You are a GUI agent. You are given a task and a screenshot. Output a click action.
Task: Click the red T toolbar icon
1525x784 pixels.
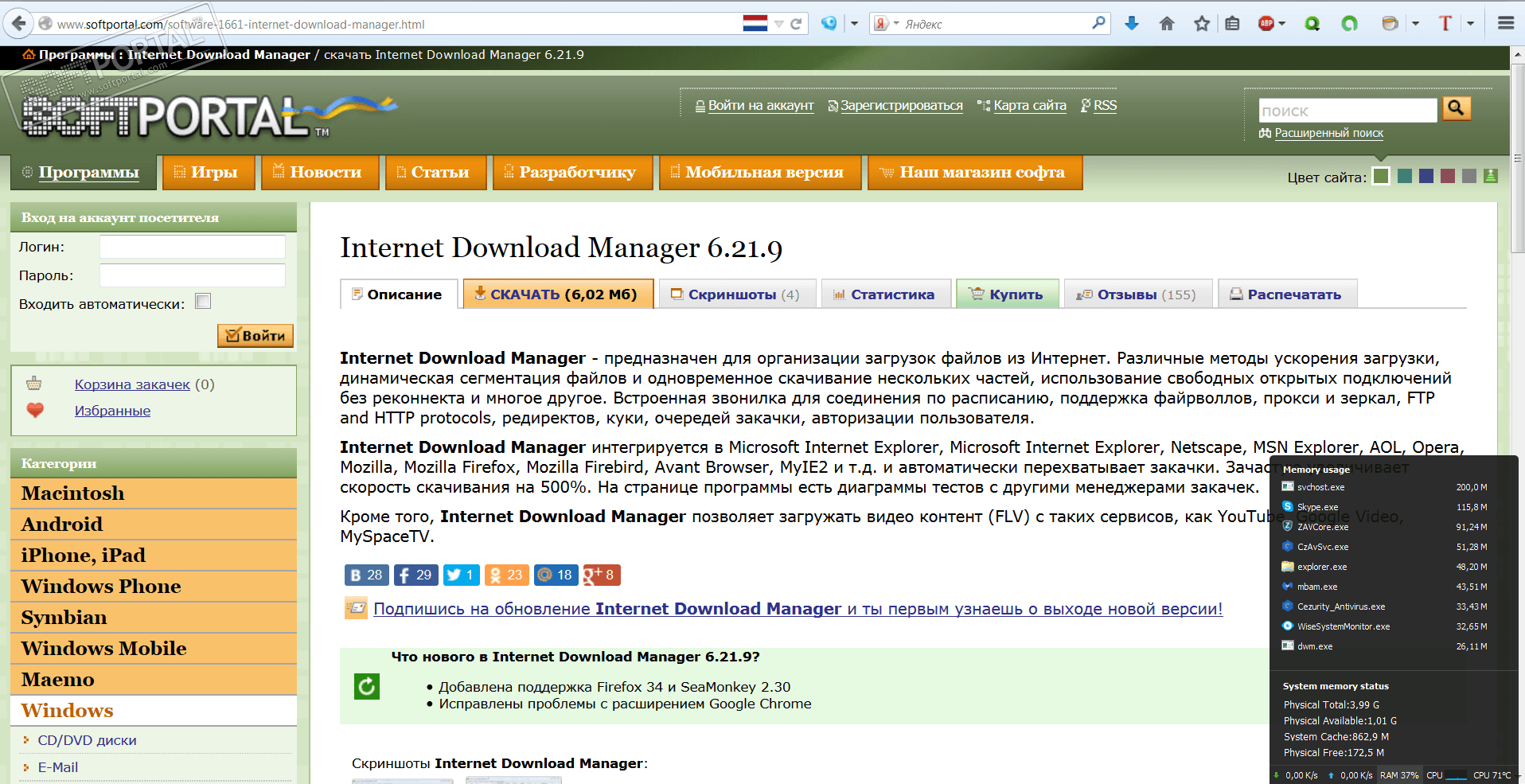click(x=1445, y=23)
